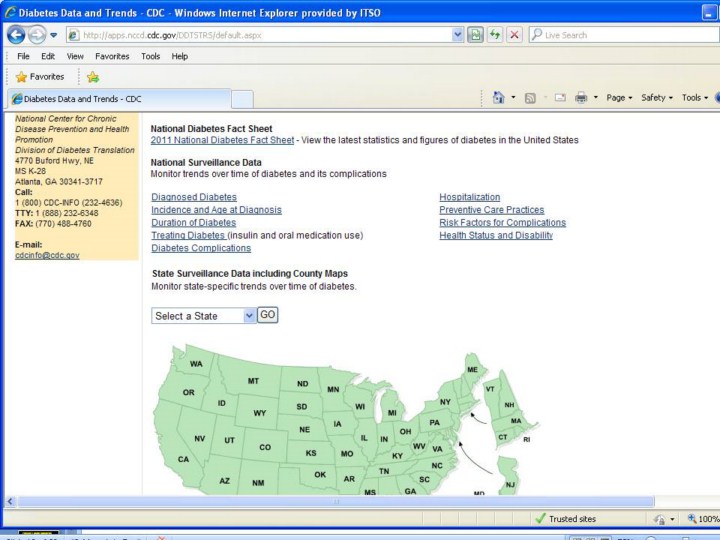The height and width of the screenshot is (540, 720).
Task: Click the Feeds icon in command bar
Action: [x=530, y=97]
